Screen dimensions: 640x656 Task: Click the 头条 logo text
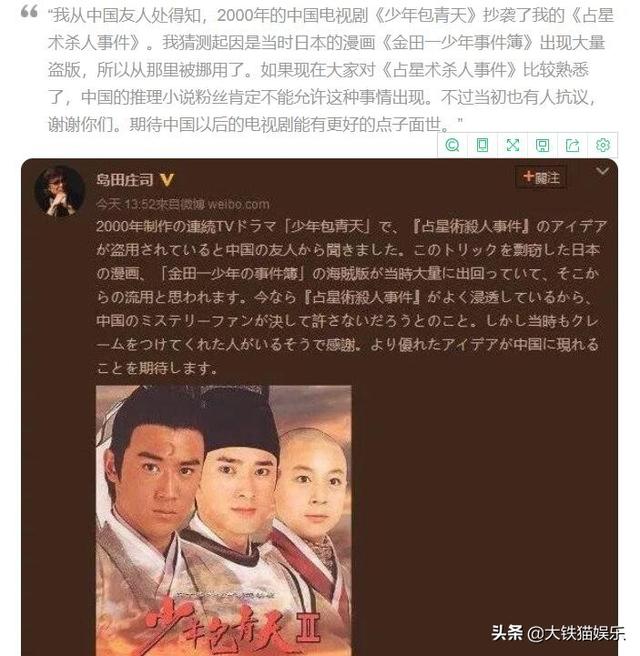coord(507,633)
